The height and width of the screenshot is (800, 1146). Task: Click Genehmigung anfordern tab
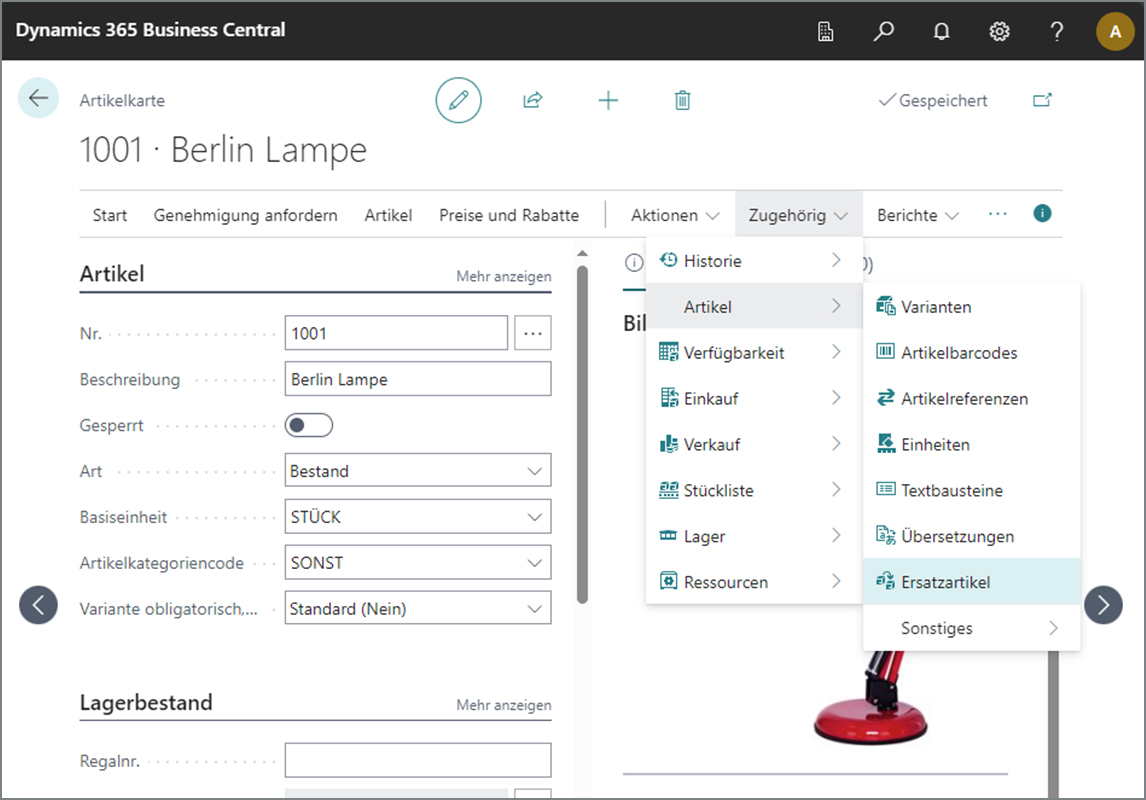point(246,216)
